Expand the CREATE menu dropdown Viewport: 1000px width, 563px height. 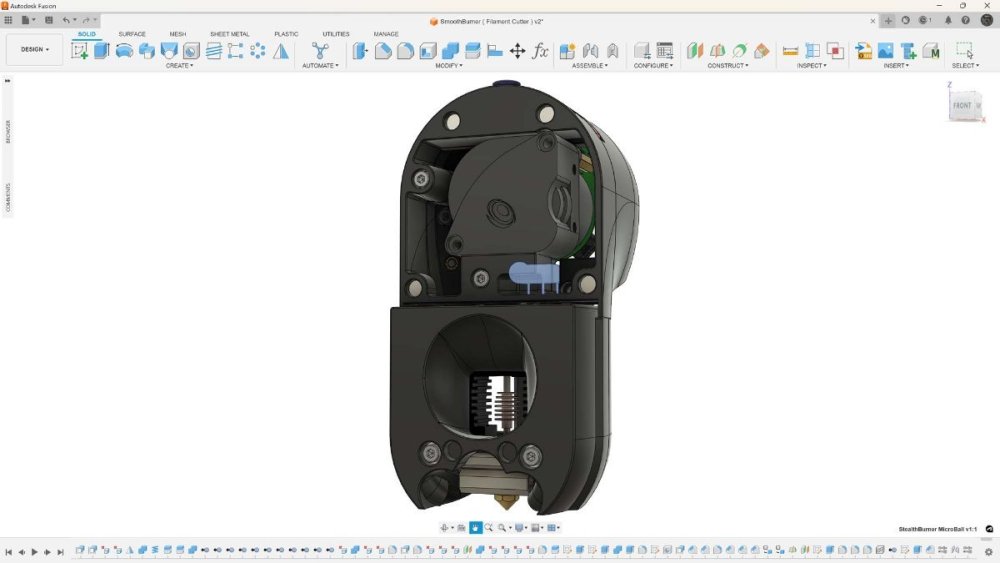179,66
